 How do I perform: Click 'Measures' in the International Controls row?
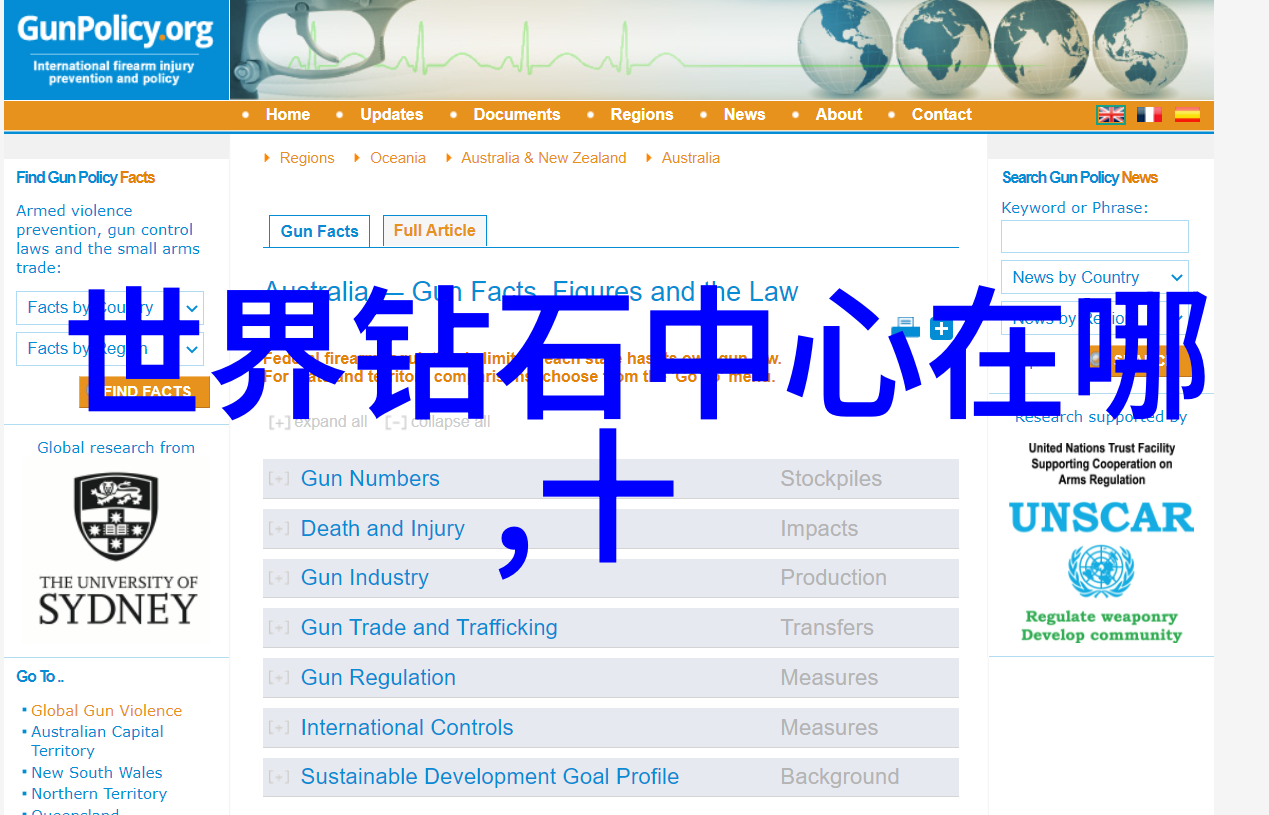tap(829, 728)
